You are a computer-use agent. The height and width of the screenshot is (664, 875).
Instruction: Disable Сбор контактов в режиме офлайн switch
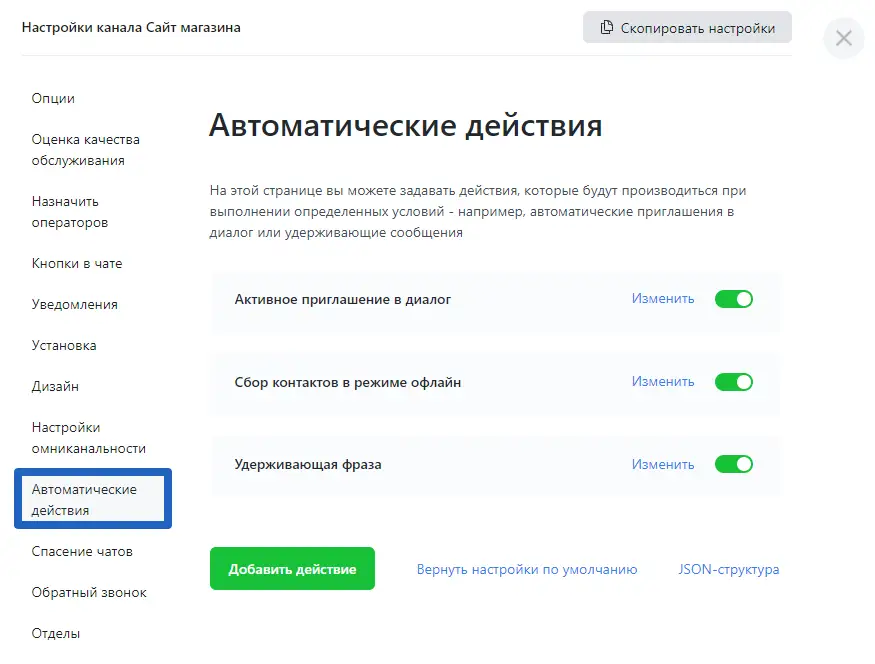point(733,382)
